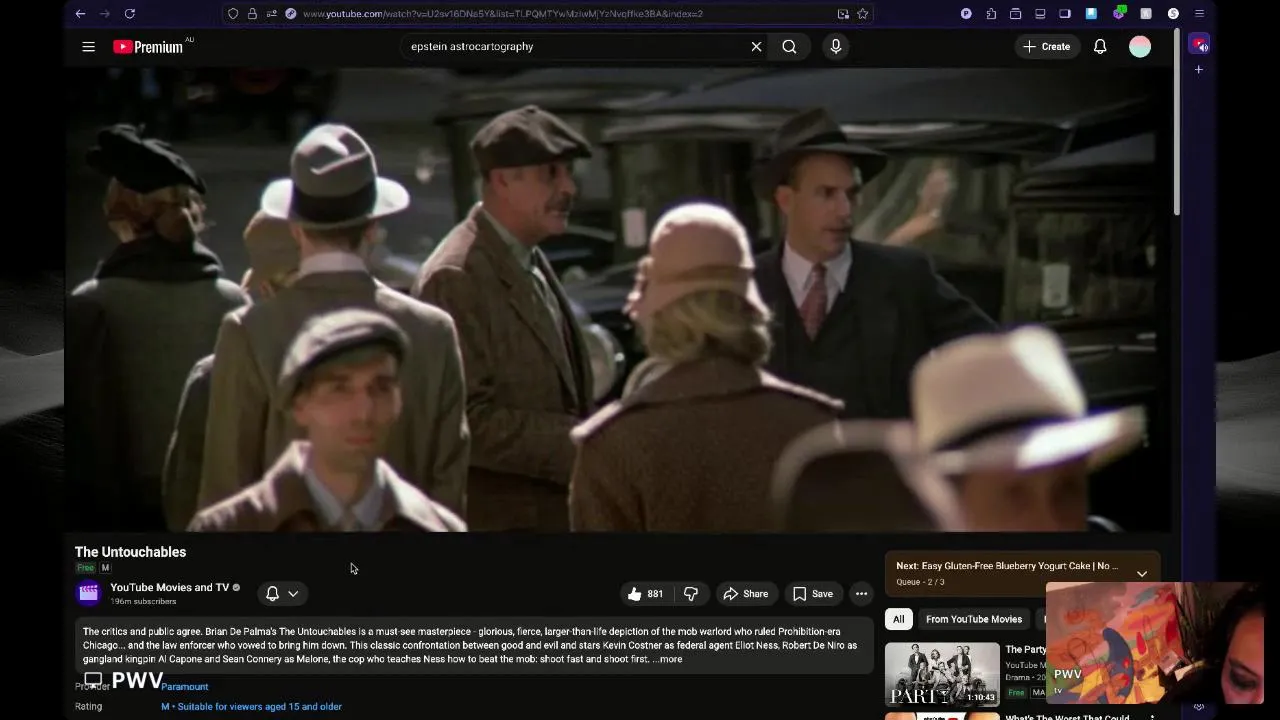Click the magnifier search button
Screen dimensions: 1280x720
[x=789, y=46]
